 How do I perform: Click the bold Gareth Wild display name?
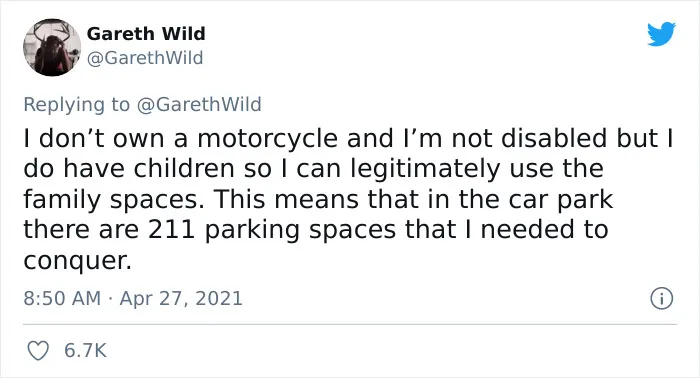[x=146, y=33]
